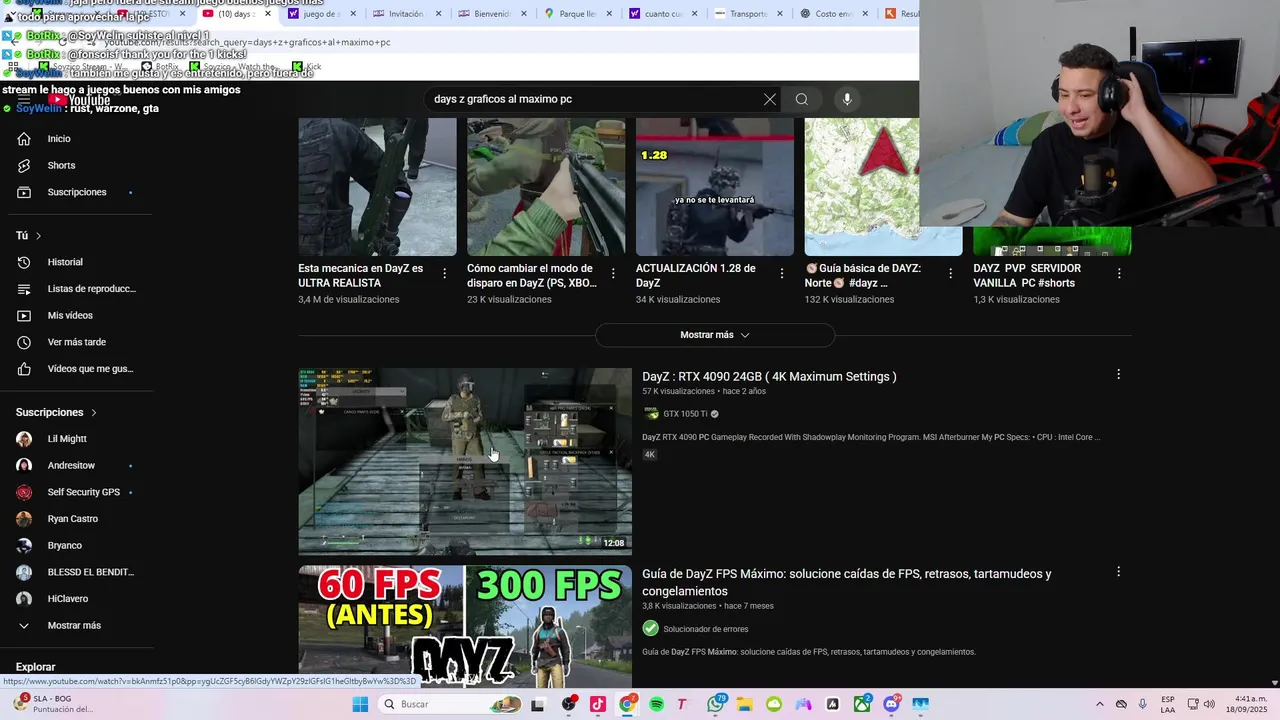Image resolution: width=1280 pixels, height=720 pixels.
Task: Switch to the Costo env browser tab
Action: point(833,14)
